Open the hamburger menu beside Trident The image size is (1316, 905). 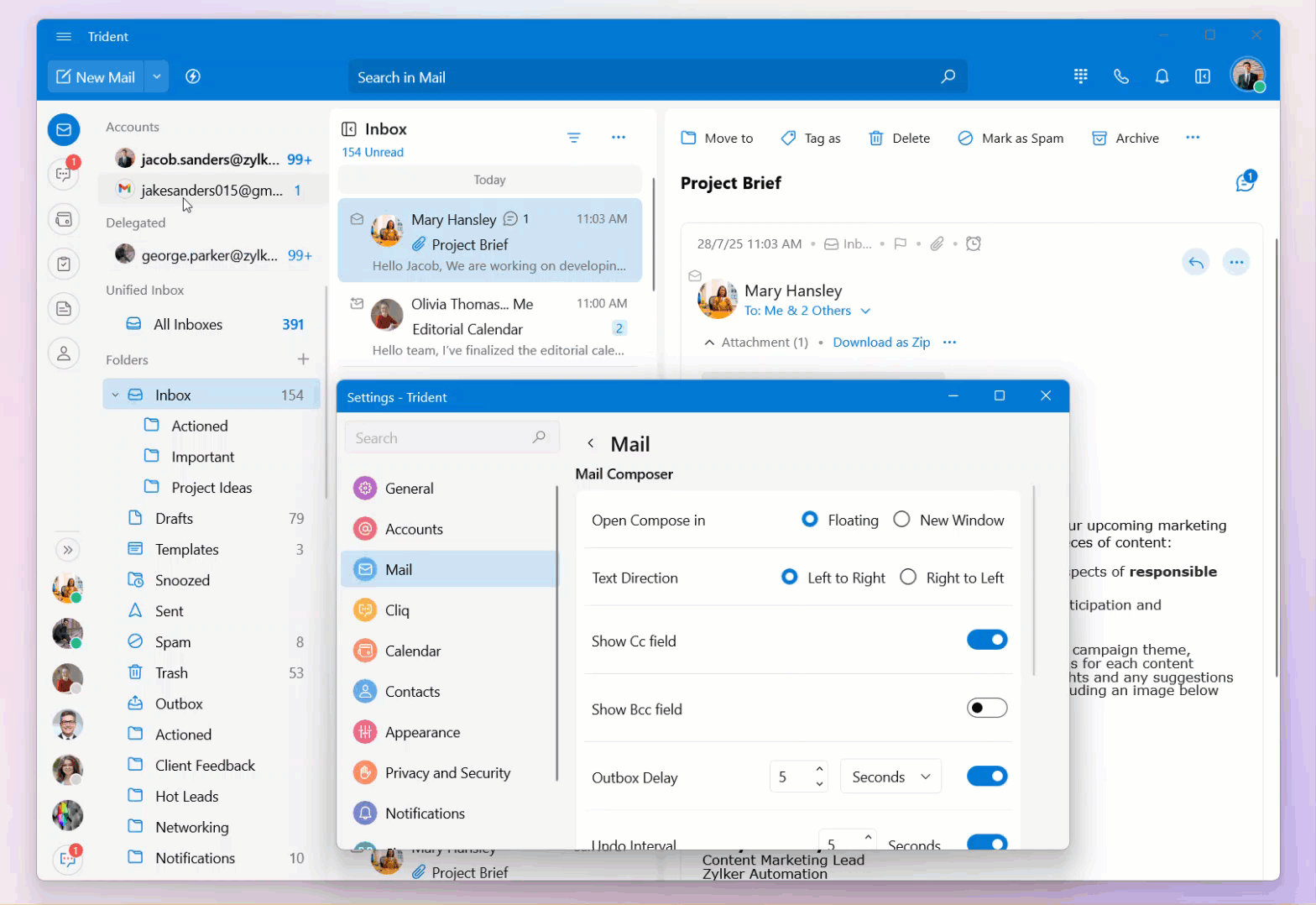pyautogui.click(x=64, y=37)
